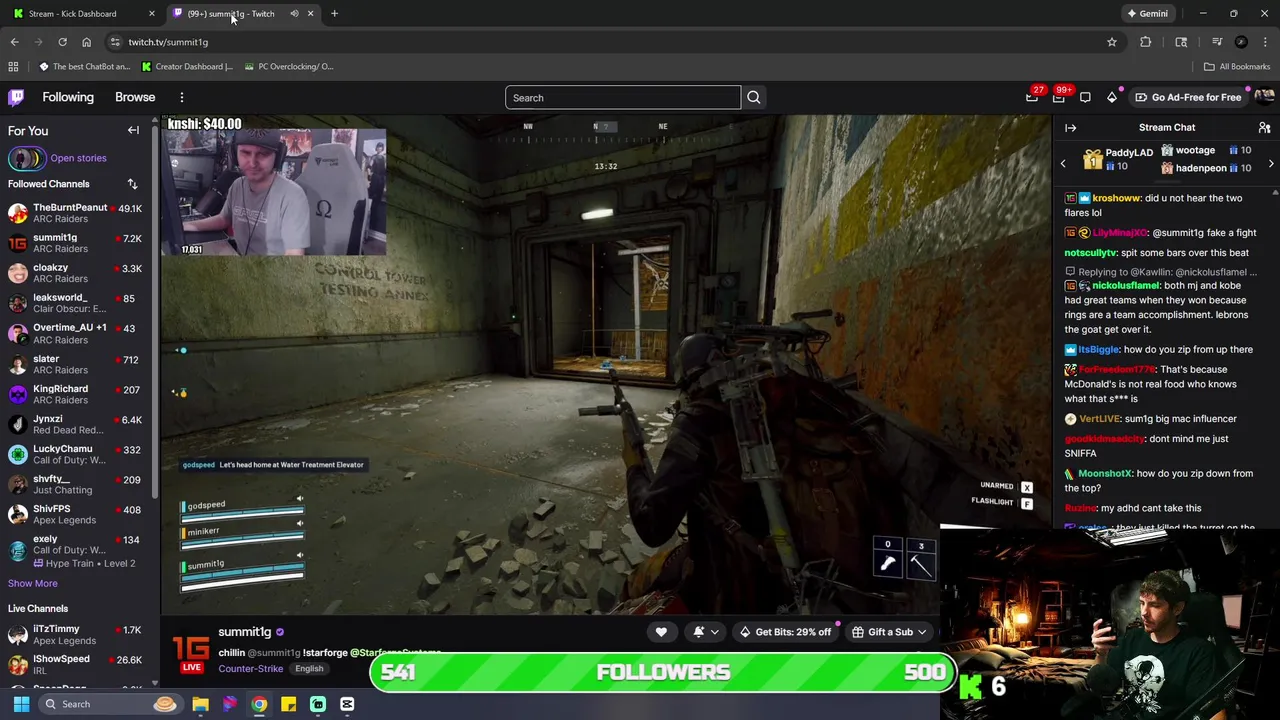Reload the Twitch page

coord(62,42)
